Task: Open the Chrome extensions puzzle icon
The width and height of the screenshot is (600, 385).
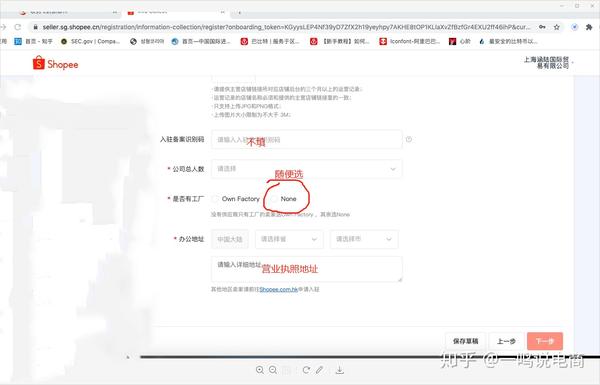Action: pos(589,27)
